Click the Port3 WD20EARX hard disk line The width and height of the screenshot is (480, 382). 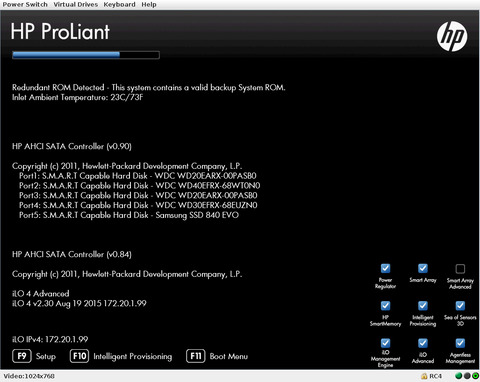click(138, 195)
